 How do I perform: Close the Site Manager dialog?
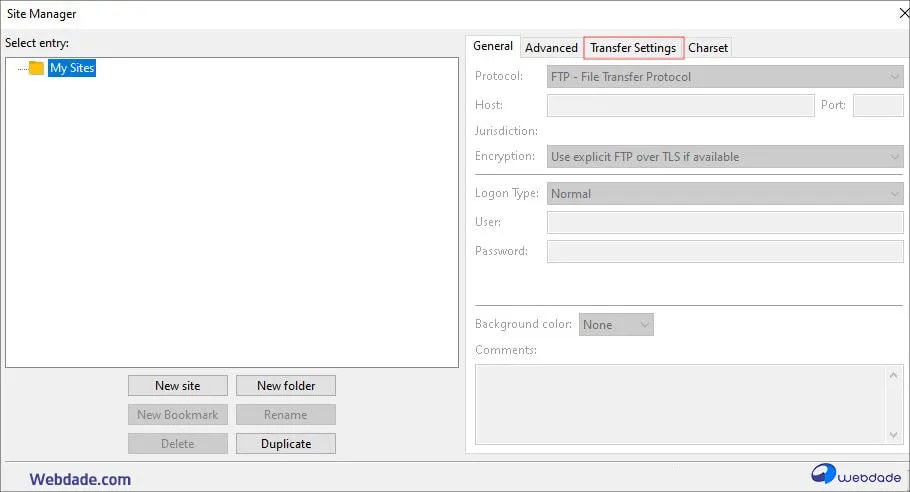[x=904, y=13]
